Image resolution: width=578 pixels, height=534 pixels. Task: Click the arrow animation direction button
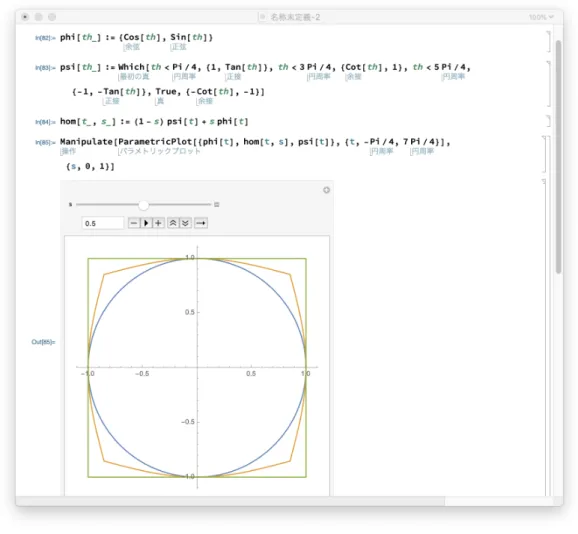201,223
